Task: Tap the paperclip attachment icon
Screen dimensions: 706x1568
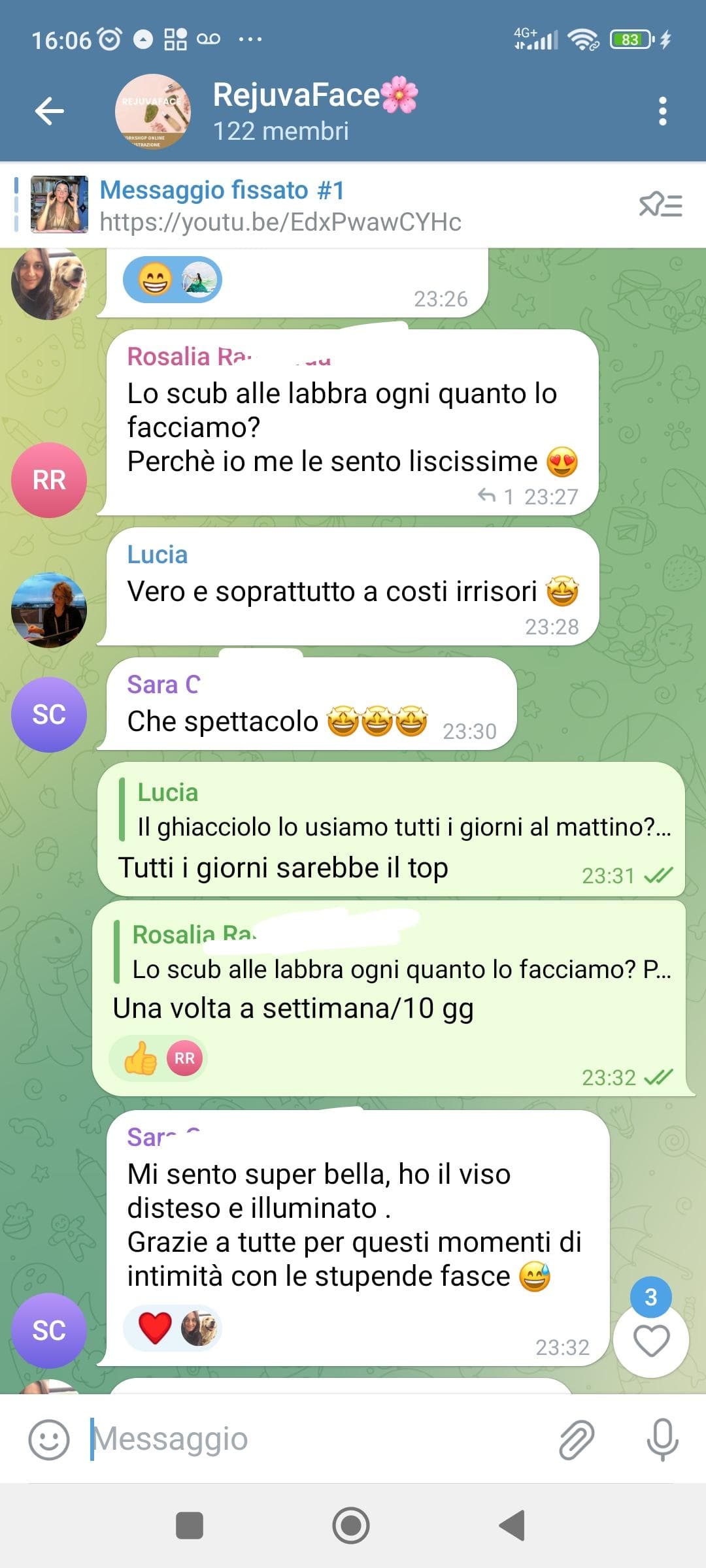Action: click(x=577, y=1439)
